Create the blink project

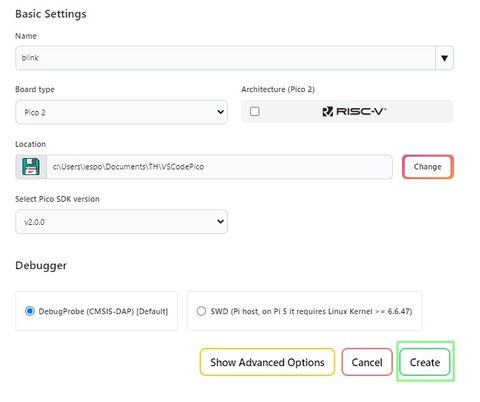pos(425,362)
